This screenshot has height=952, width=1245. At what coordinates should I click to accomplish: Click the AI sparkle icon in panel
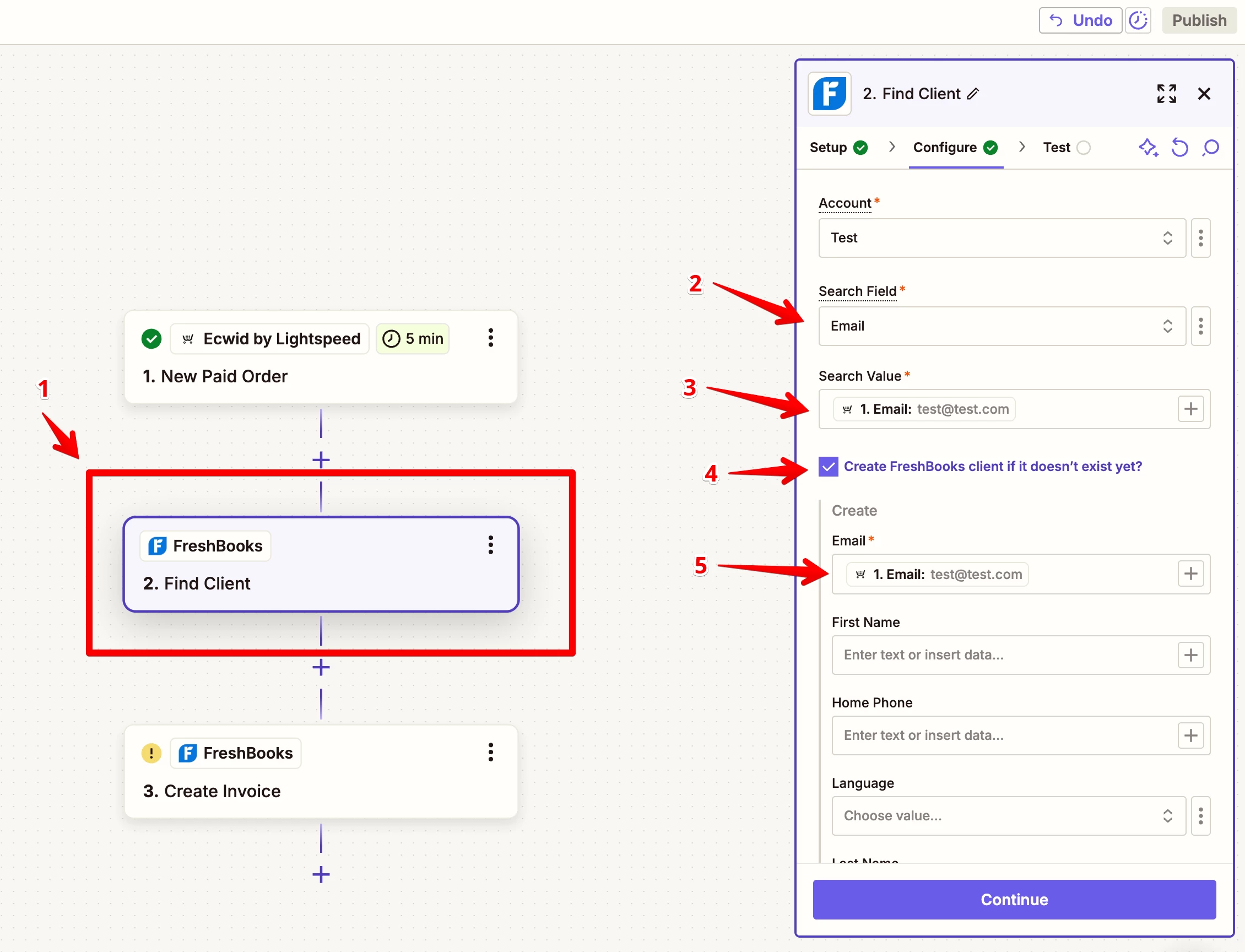pos(1148,148)
